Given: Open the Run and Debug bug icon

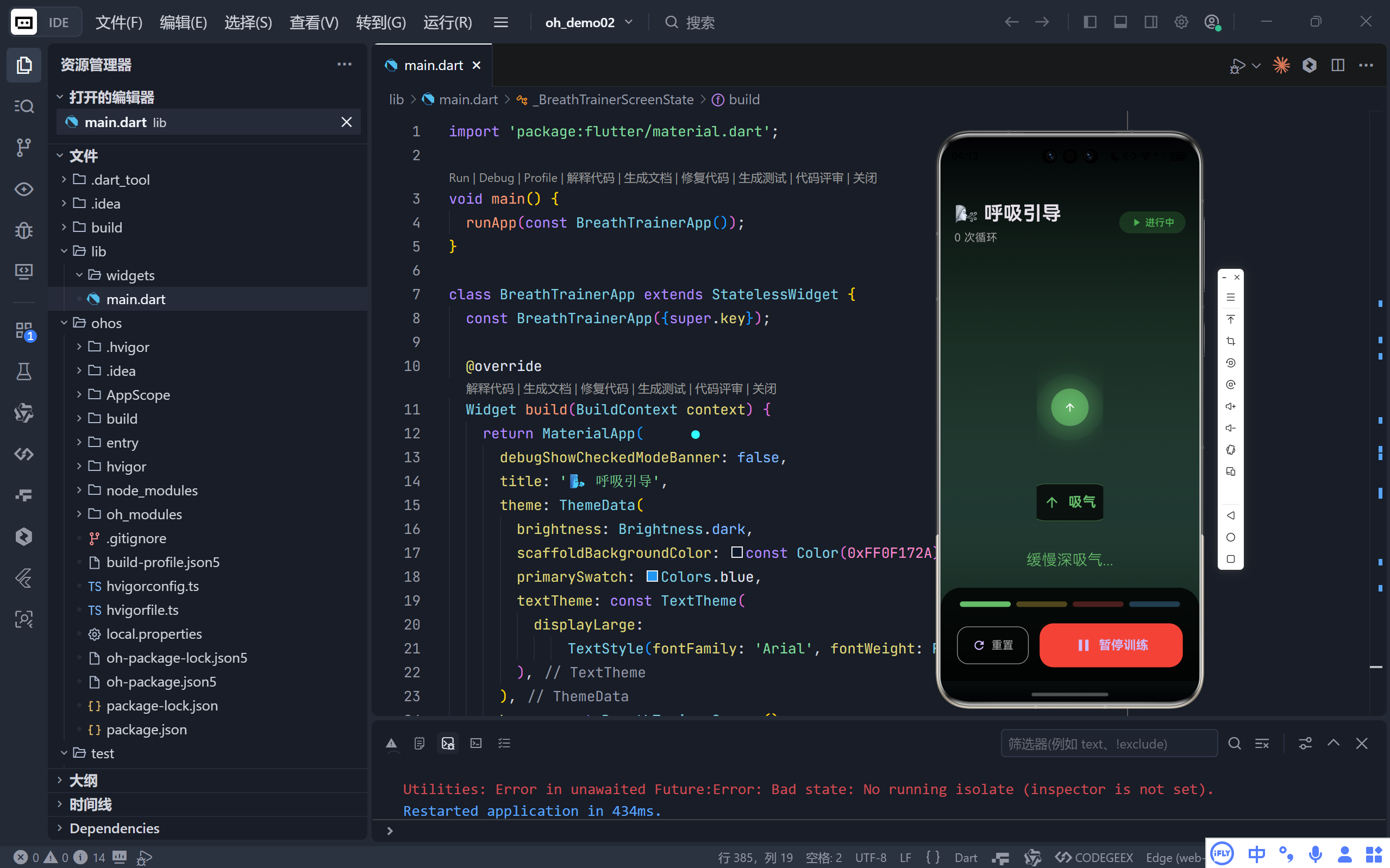Looking at the screenshot, I should click(23, 230).
